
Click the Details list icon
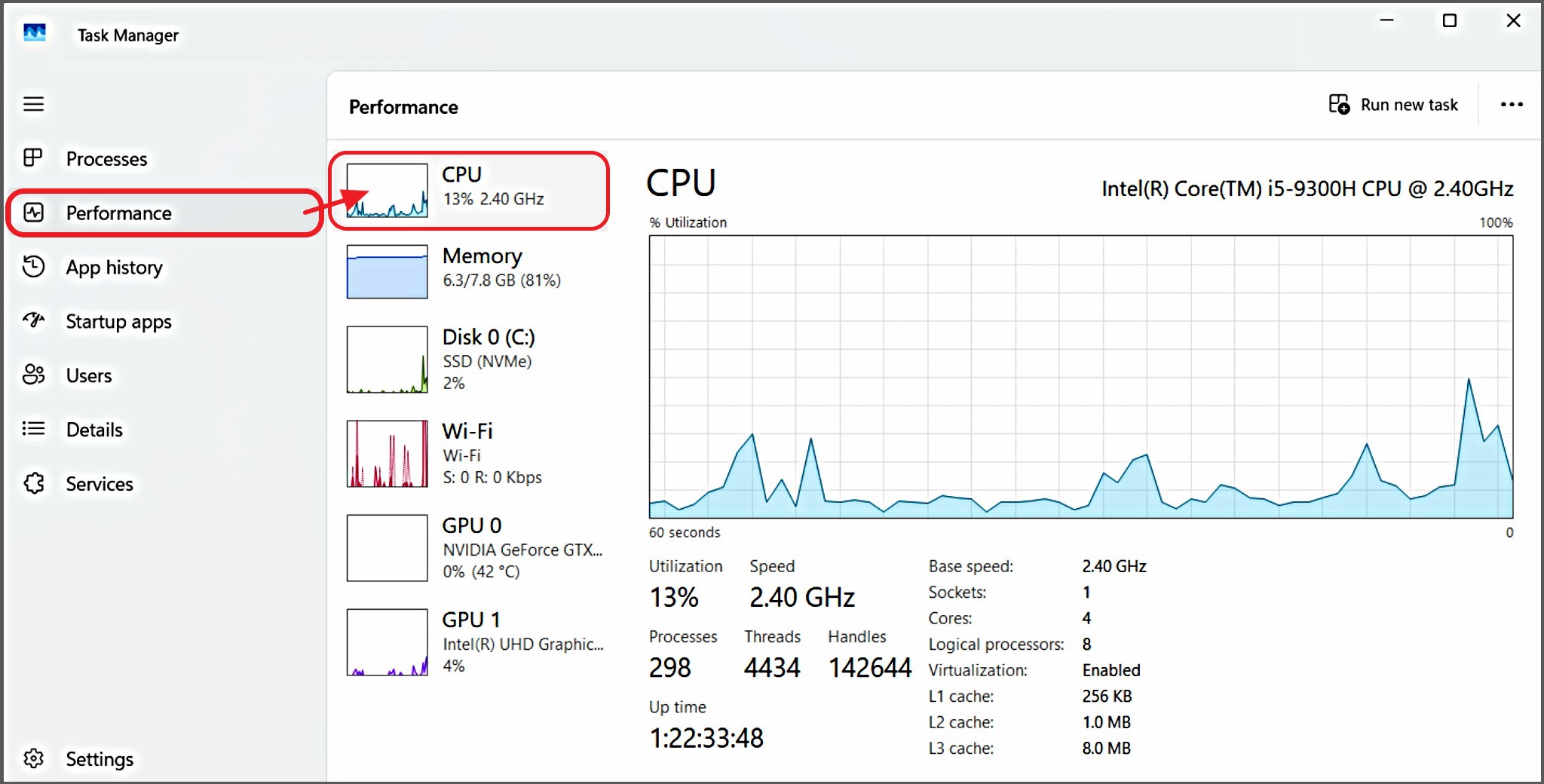pyautogui.click(x=33, y=429)
